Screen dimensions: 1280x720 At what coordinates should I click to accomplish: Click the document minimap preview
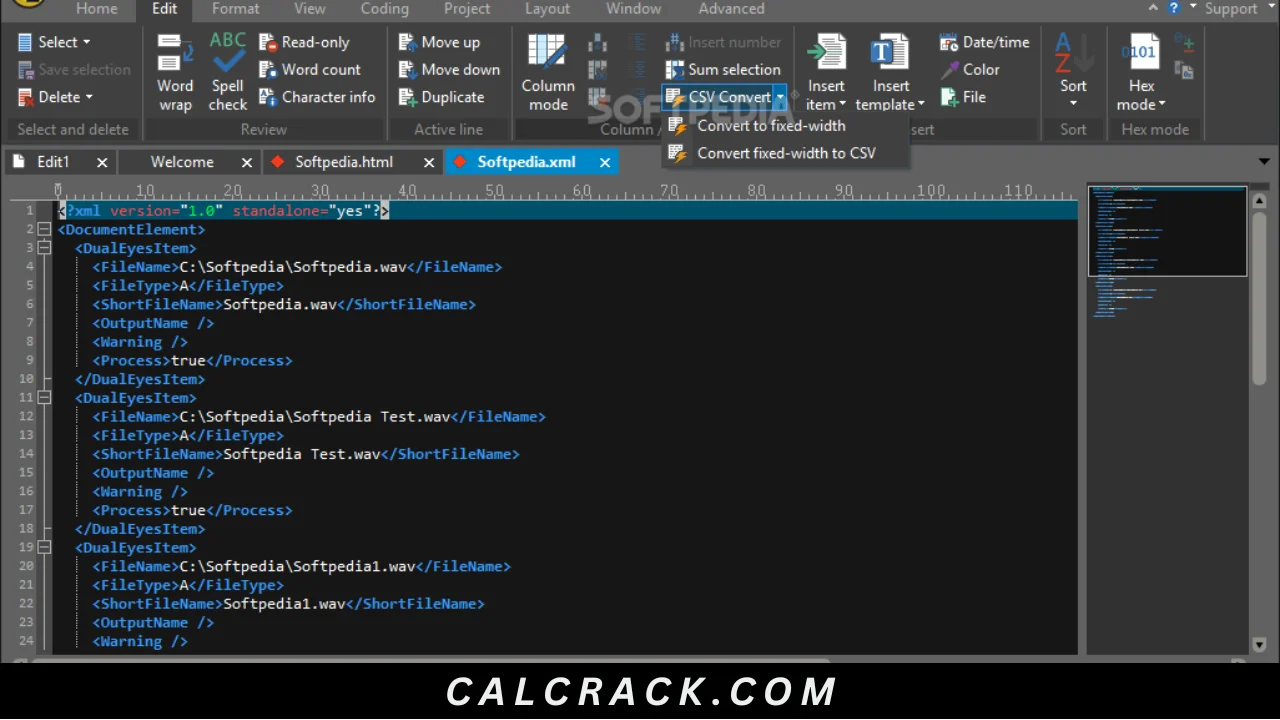(1167, 252)
